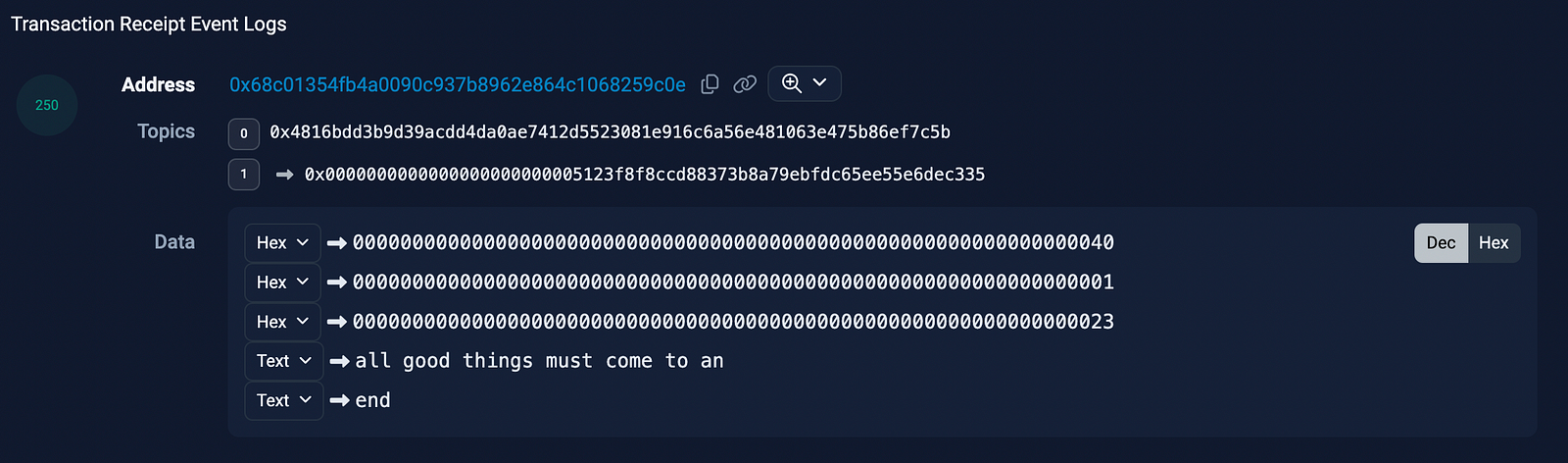The image size is (1568, 463).
Task: Open the magnifier dropdown next to the address
Action: pos(805,83)
